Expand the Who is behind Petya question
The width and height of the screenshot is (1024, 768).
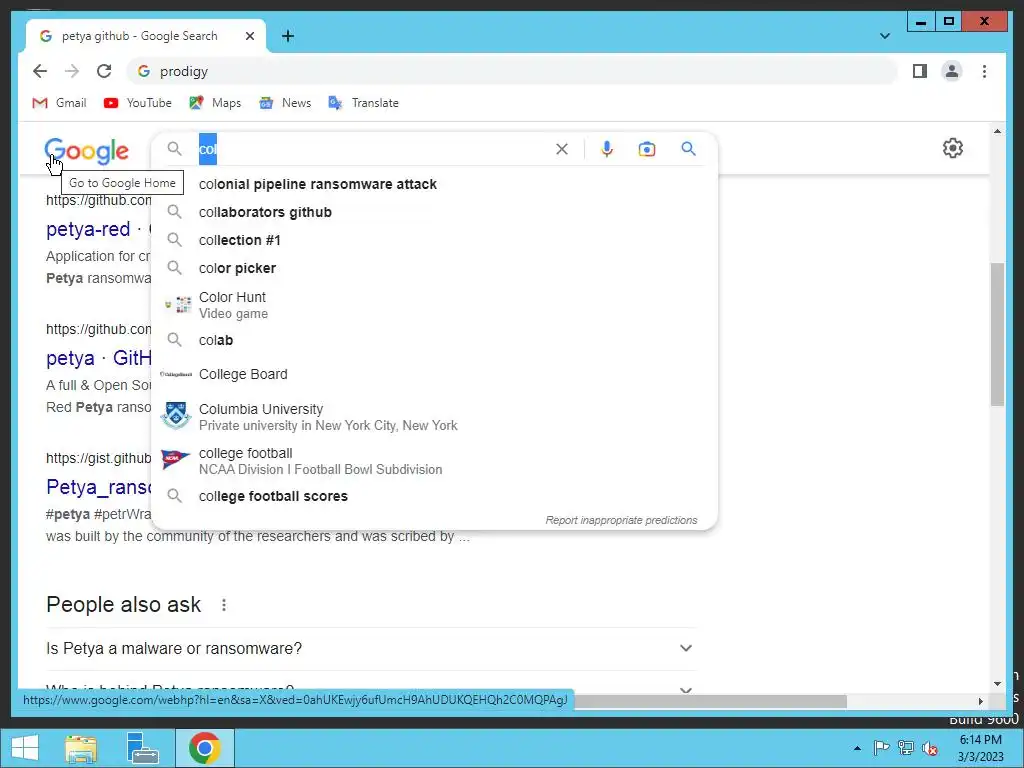point(371,688)
